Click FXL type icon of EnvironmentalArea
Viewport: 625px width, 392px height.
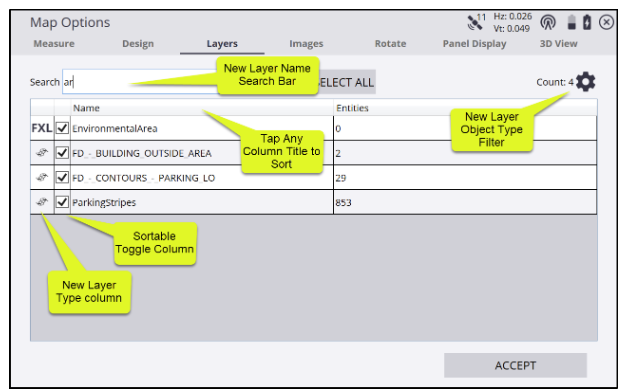coord(42,128)
